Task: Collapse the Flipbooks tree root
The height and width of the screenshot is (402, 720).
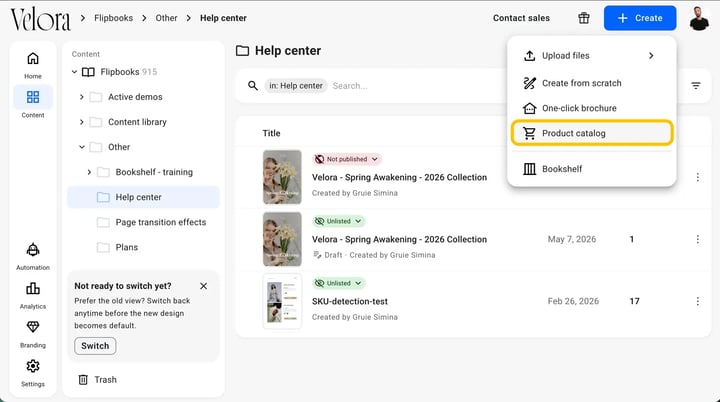Action: click(74, 72)
